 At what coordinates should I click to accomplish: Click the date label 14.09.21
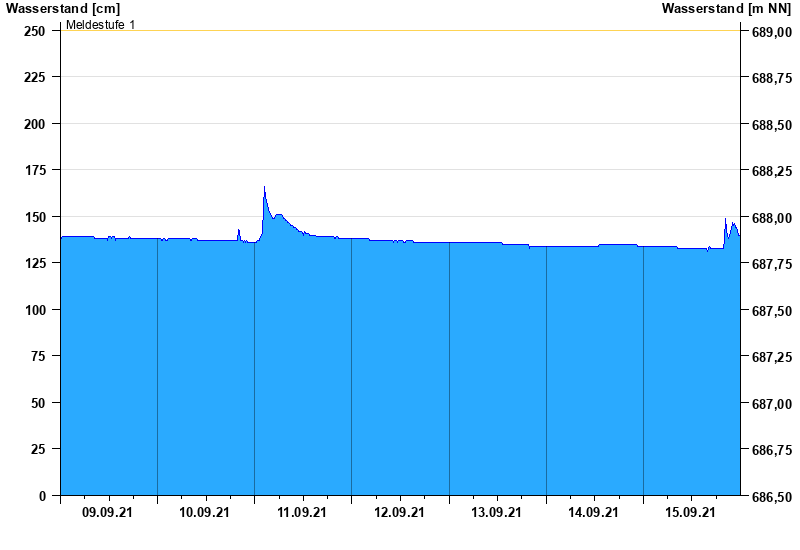pyautogui.click(x=593, y=512)
